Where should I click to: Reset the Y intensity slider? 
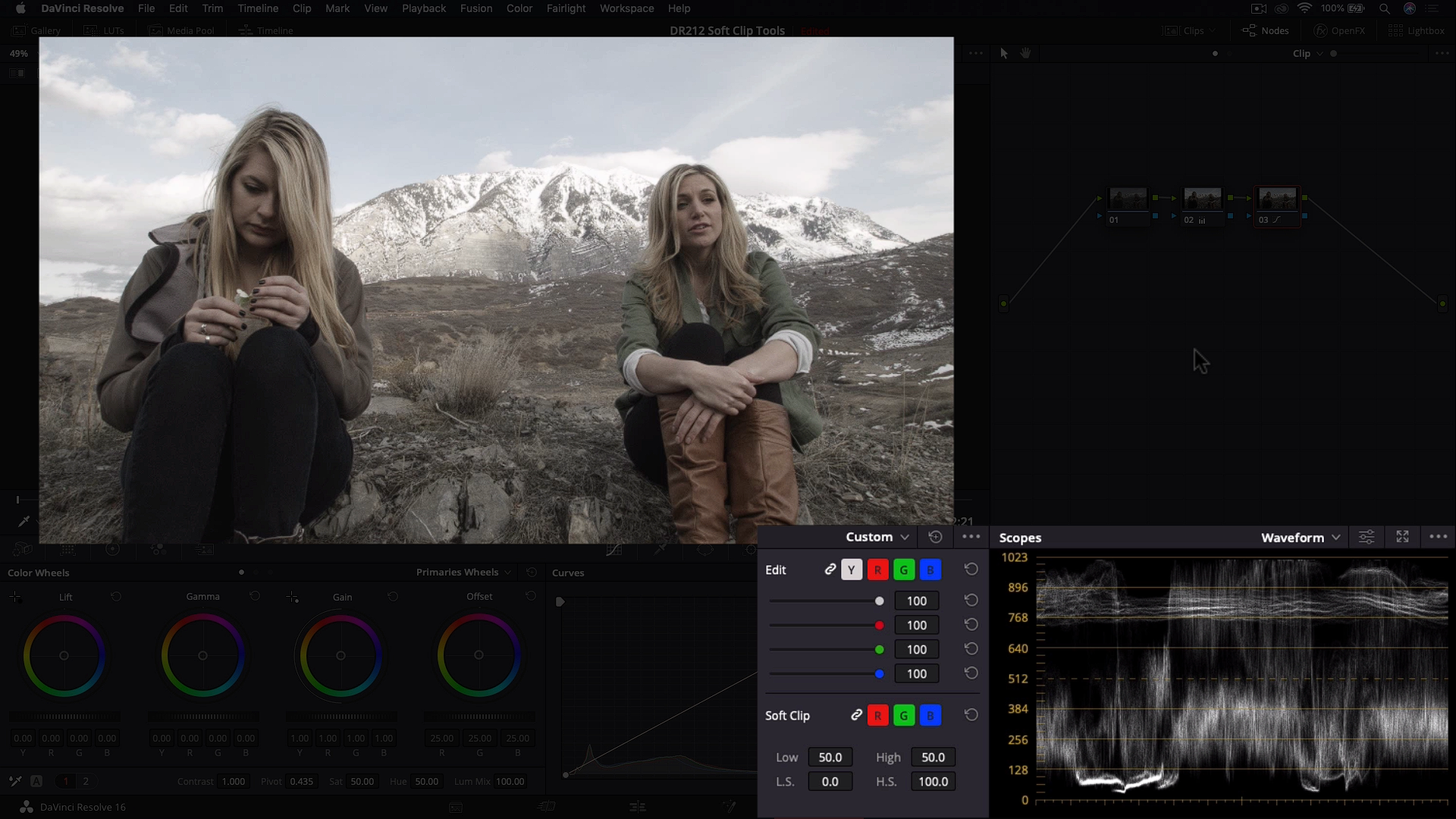[971, 600]
